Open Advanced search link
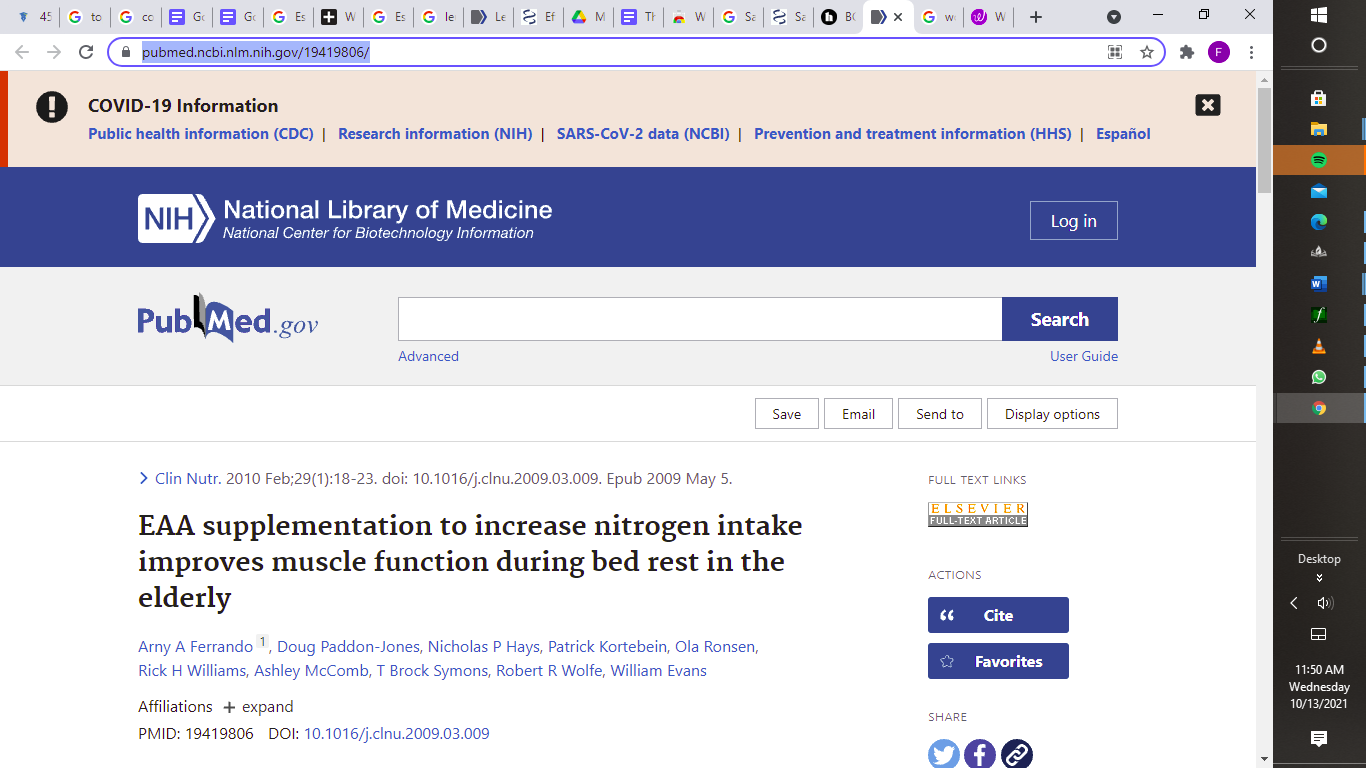Image resolution: width=1366 pixels, height=768 pixels. 428,356
